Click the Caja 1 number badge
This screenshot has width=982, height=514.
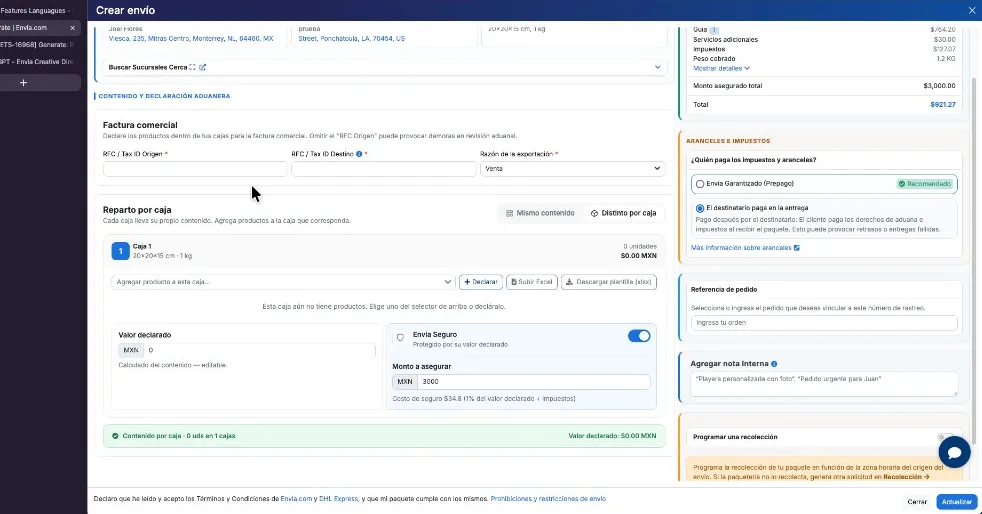(120, 251)
